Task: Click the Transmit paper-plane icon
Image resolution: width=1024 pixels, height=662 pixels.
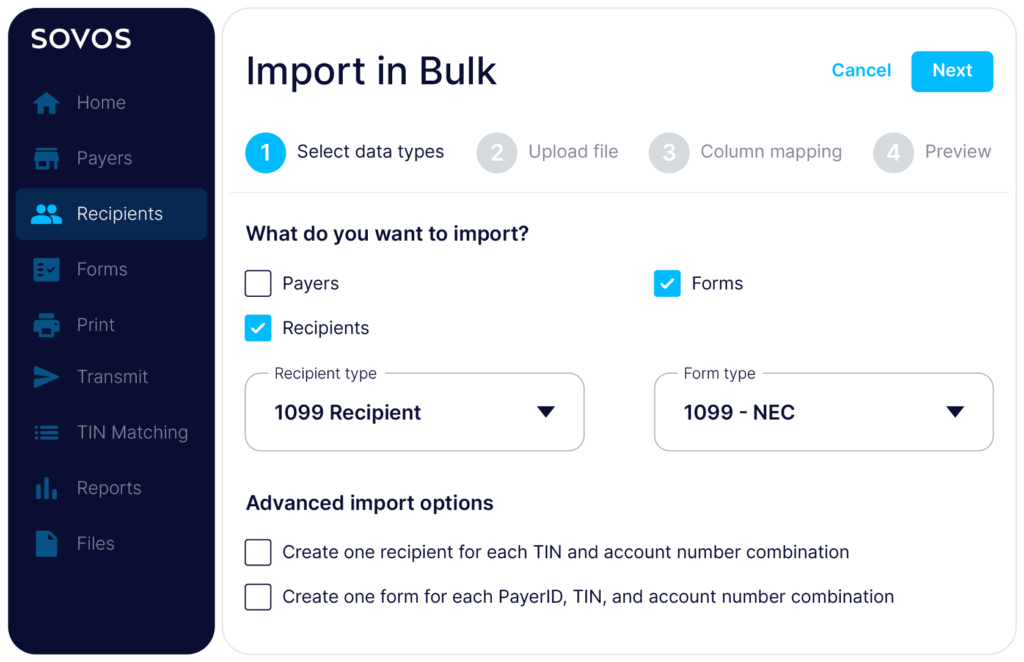Action: (46, 377)
